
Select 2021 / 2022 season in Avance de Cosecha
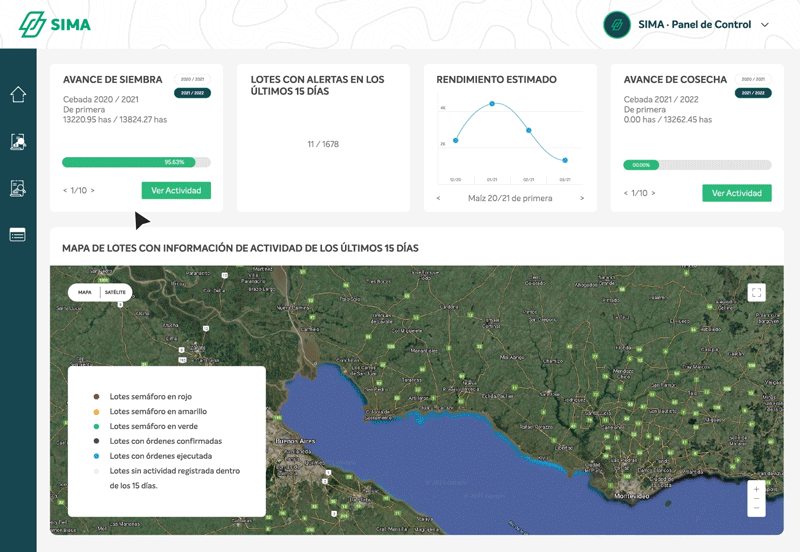753,92
